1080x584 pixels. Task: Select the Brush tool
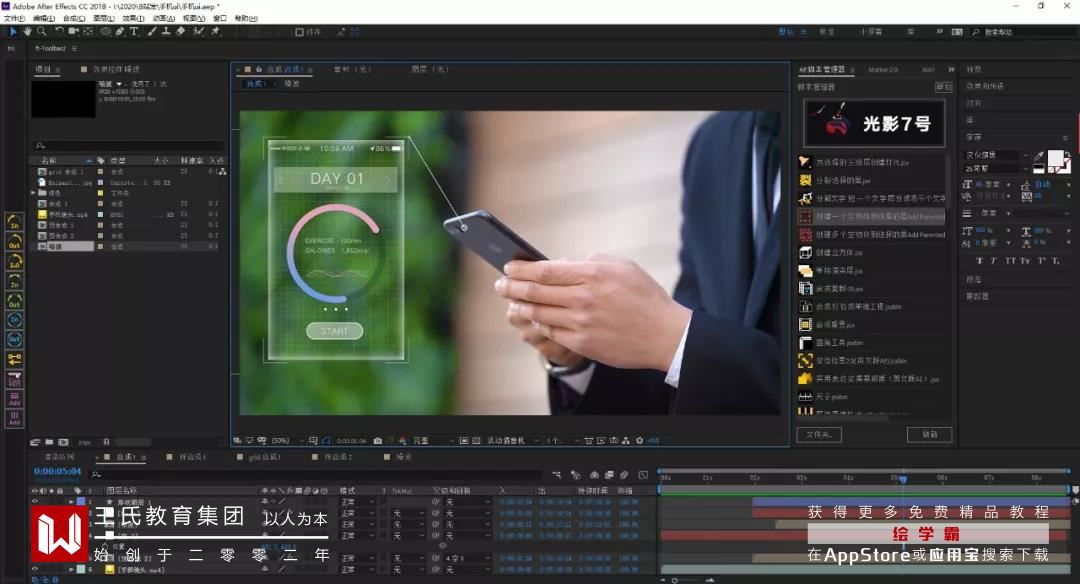(152, 32)
